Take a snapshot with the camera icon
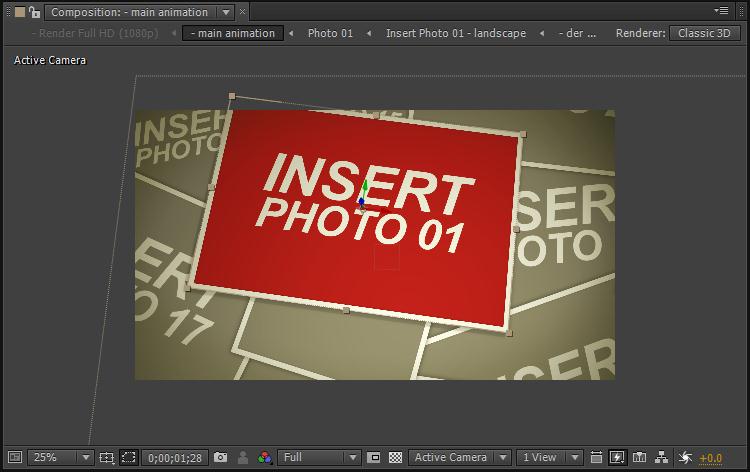Image resolution: width=750 pixels, height=472 pixels. point(220,457)
